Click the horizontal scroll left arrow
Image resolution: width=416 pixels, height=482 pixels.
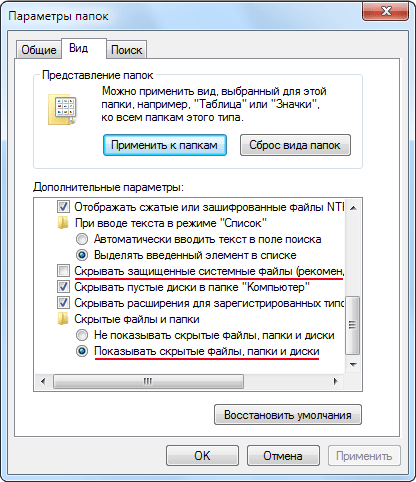click(x=43, y=381)
